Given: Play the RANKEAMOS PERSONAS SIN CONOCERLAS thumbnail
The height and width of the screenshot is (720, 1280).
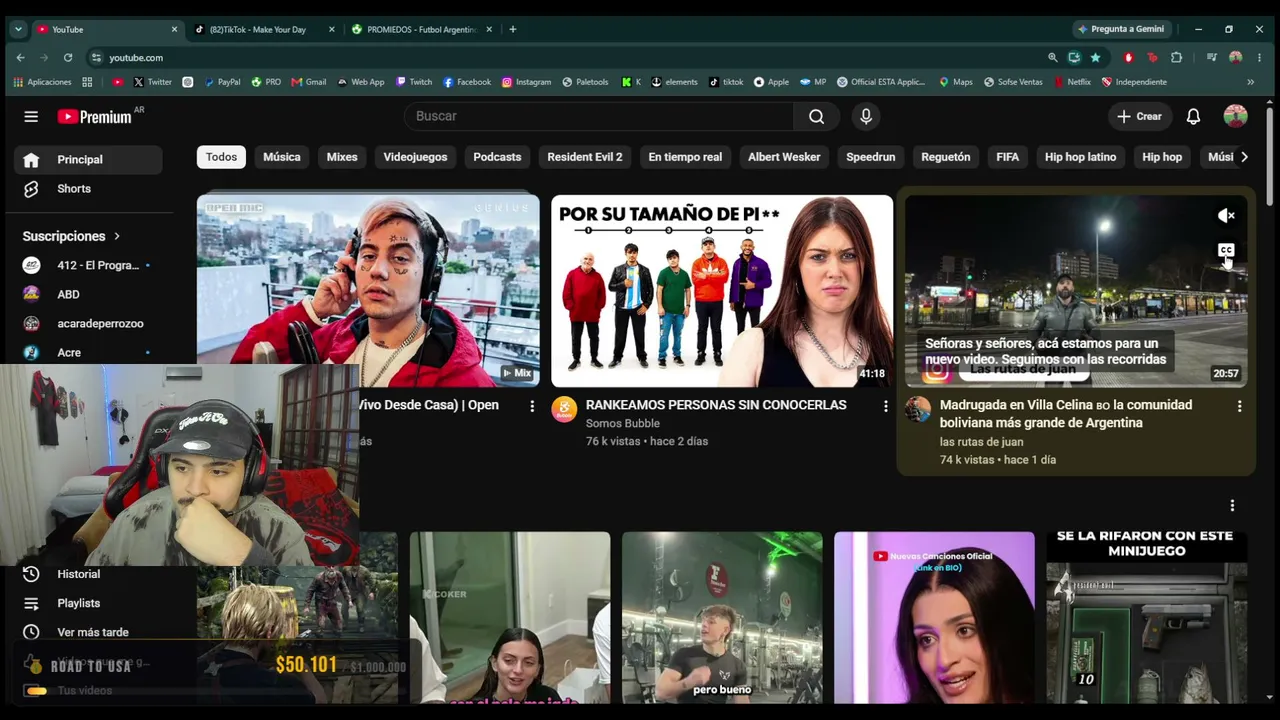Looking at the screenshot, I should tap(722, 291).
